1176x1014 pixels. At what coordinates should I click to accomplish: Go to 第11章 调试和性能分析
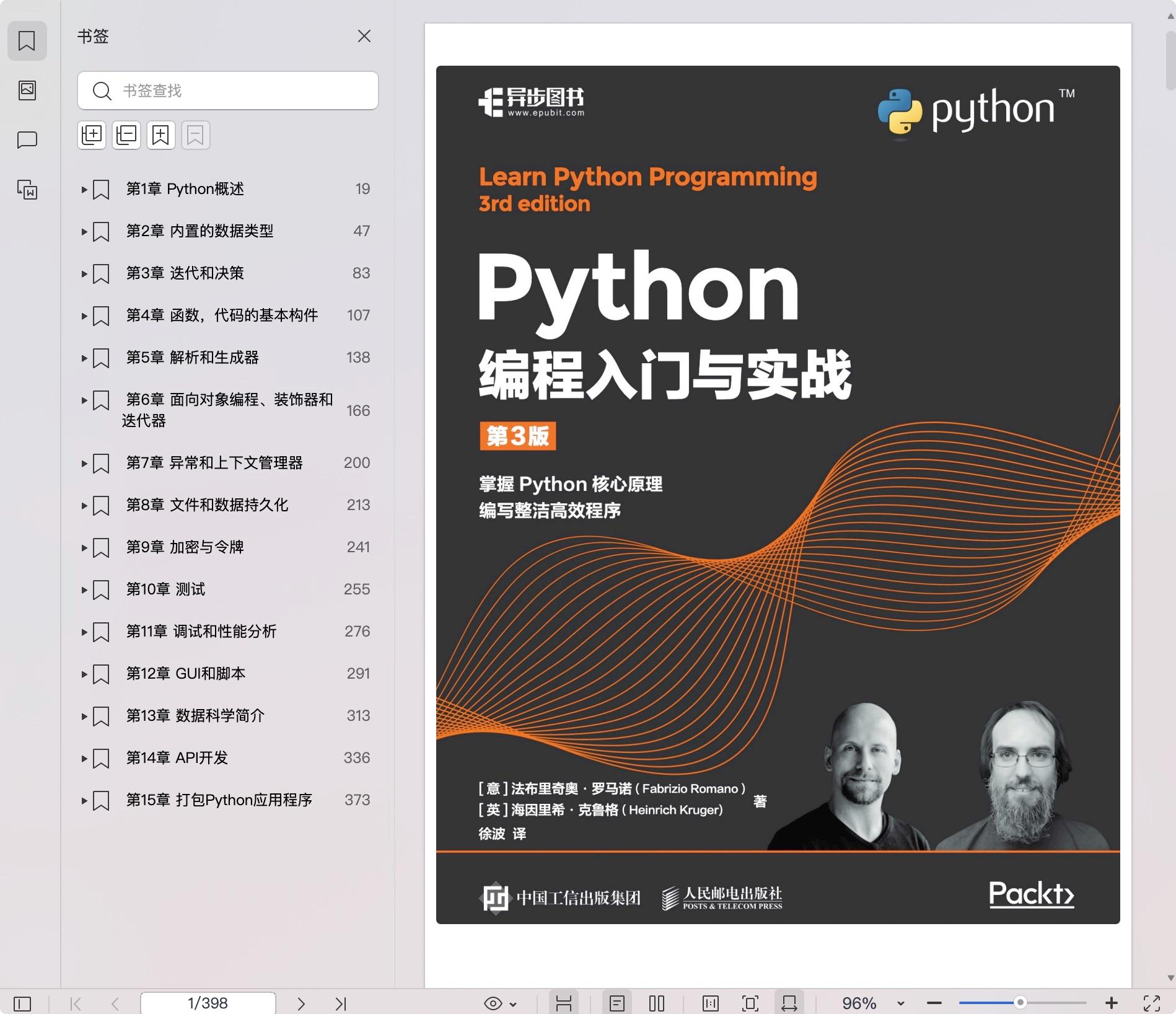click(201, 632)
